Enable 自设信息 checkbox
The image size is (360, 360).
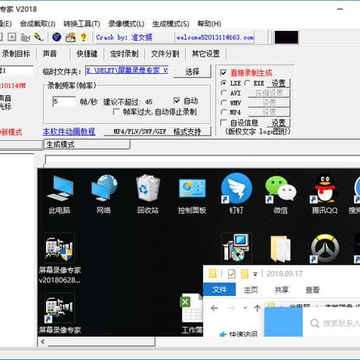[224, 122]
